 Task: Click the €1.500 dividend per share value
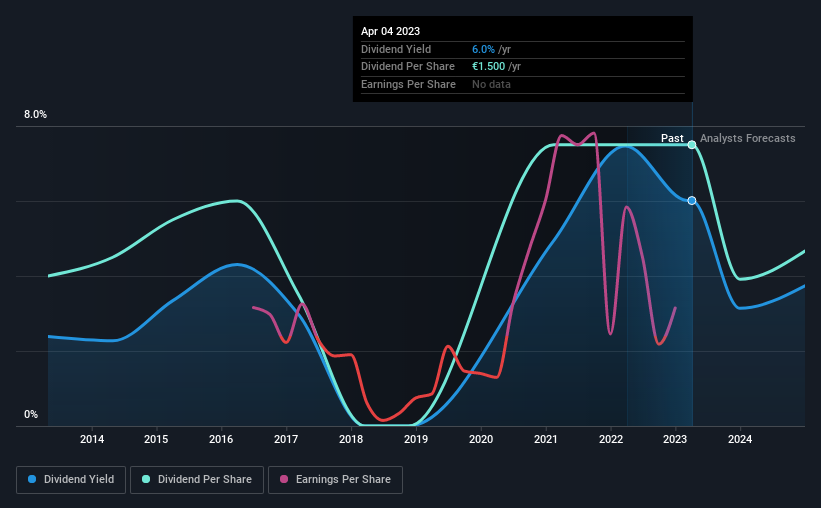pyautogui.click(x=489, y=67)
